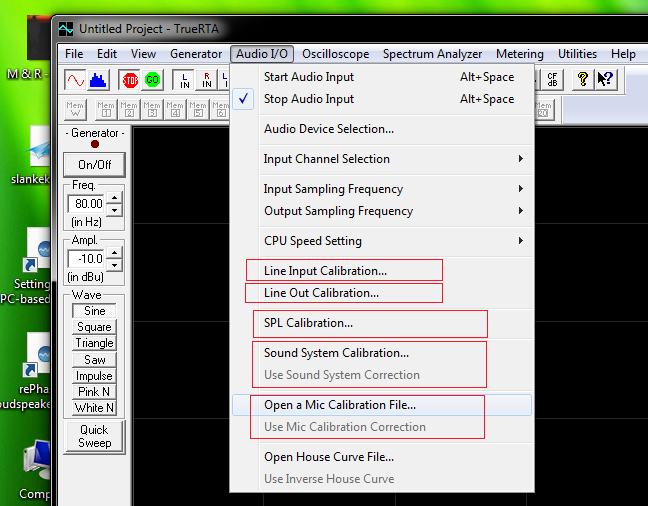The width and height of the screenshot is (648, 506).
Task: Select the Square waveform
Action: click(x=95, y=327)
